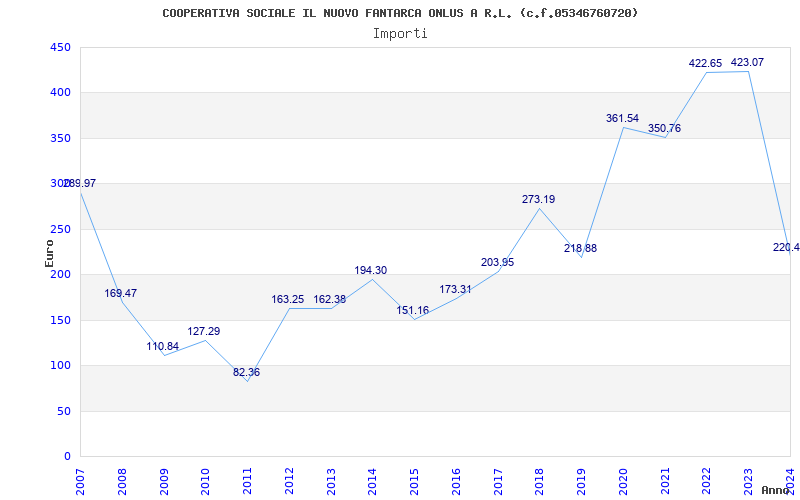This screenshot has height=500, width=800.
Task: Click the 2023 x-axis year label
Action: coord(748,482)
